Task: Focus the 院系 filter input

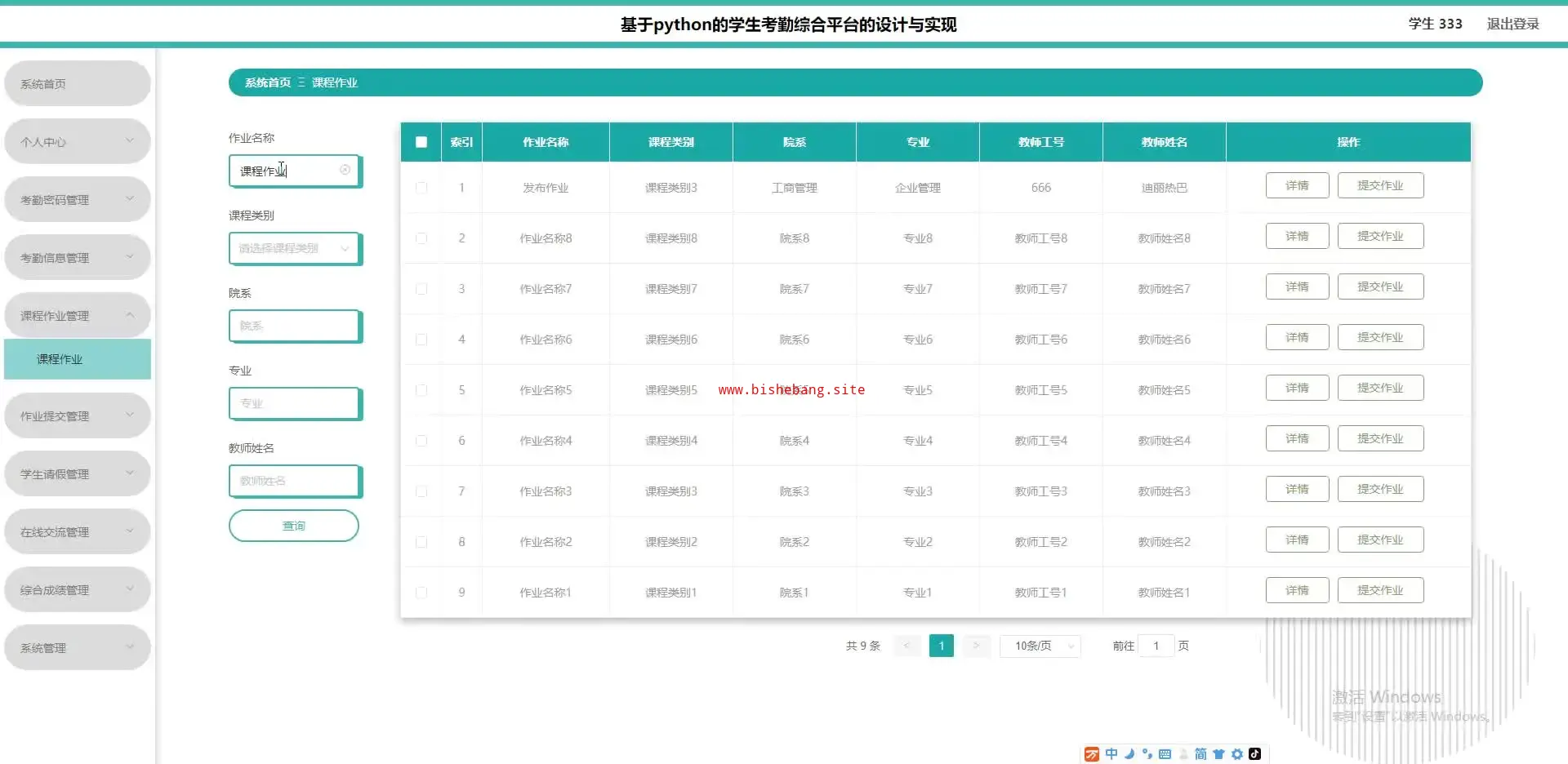Action: [295, 326]
